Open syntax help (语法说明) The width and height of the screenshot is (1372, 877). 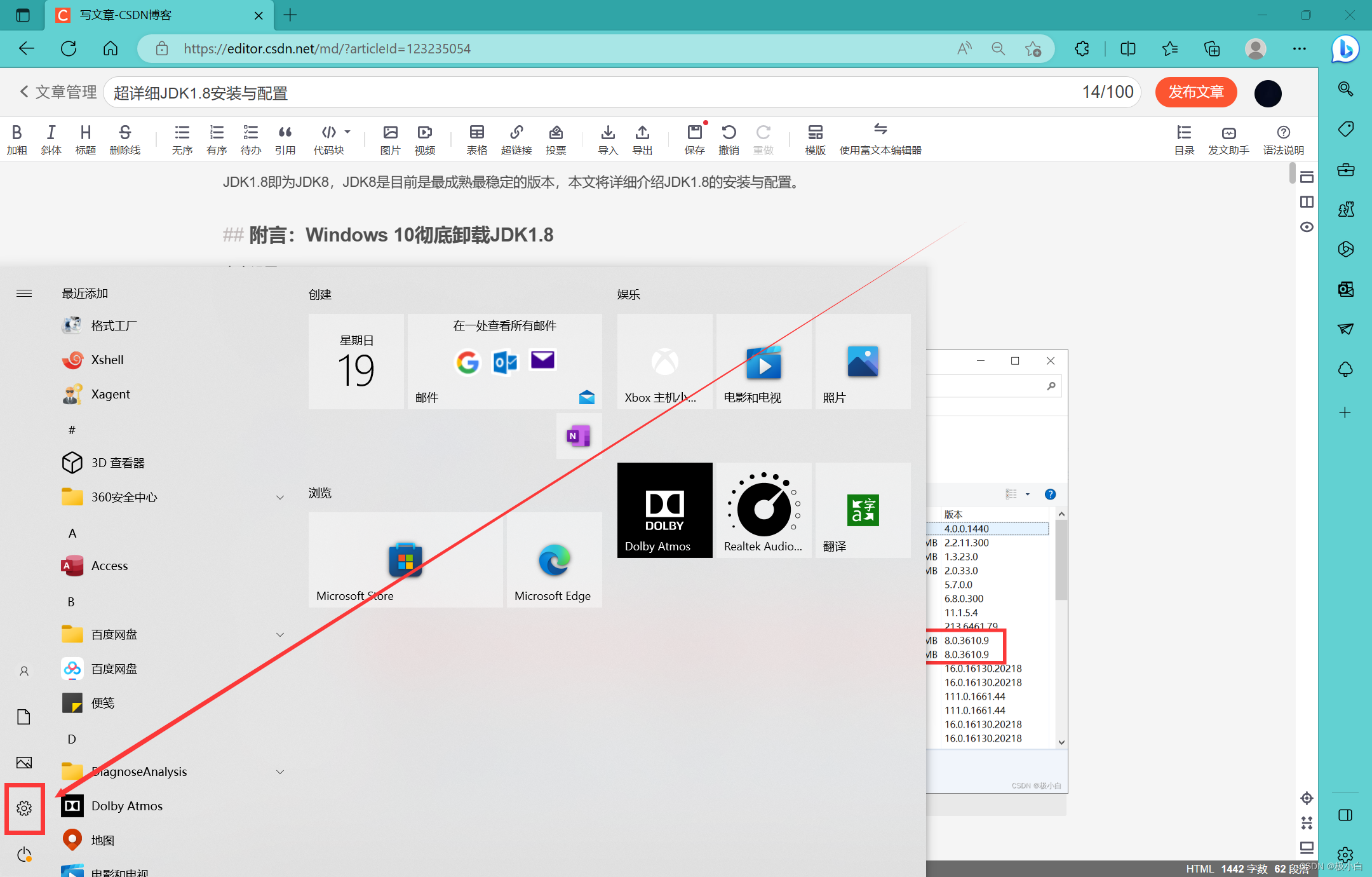(x=1283, y=140)
